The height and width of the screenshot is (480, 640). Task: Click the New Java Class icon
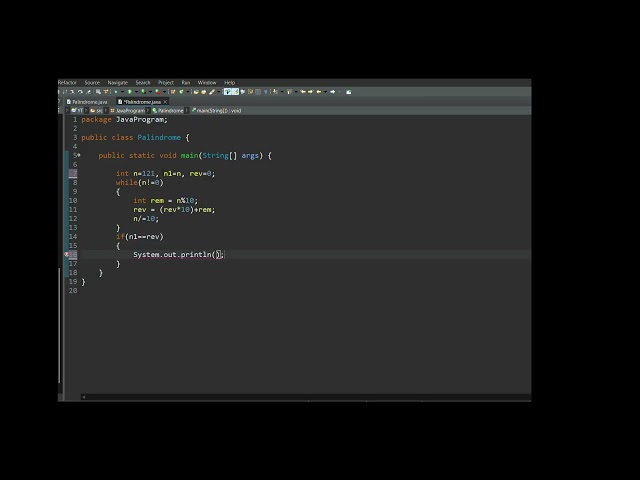click(181, 92)
